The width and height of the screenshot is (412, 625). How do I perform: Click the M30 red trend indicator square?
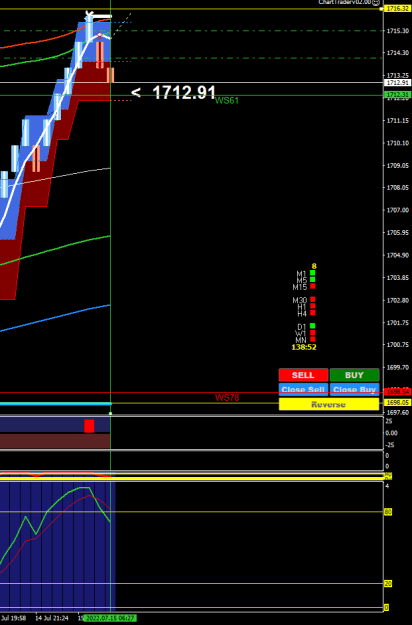[313, 299]
